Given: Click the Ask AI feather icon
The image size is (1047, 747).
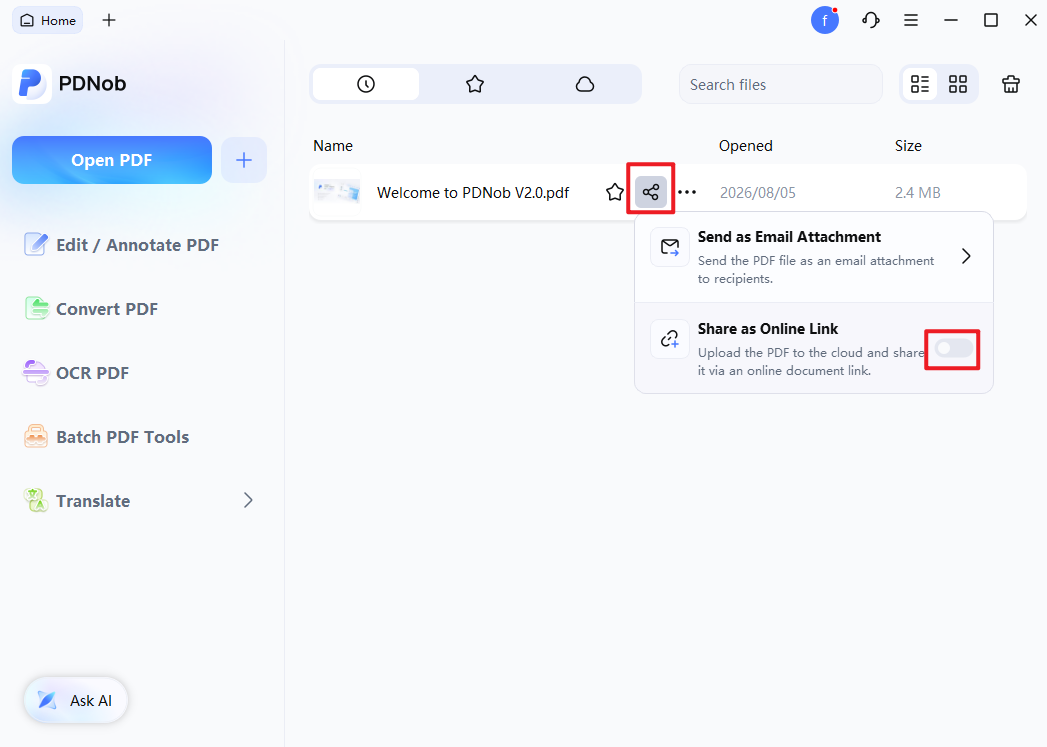Looking at the screenshot, I should point(47,700).
